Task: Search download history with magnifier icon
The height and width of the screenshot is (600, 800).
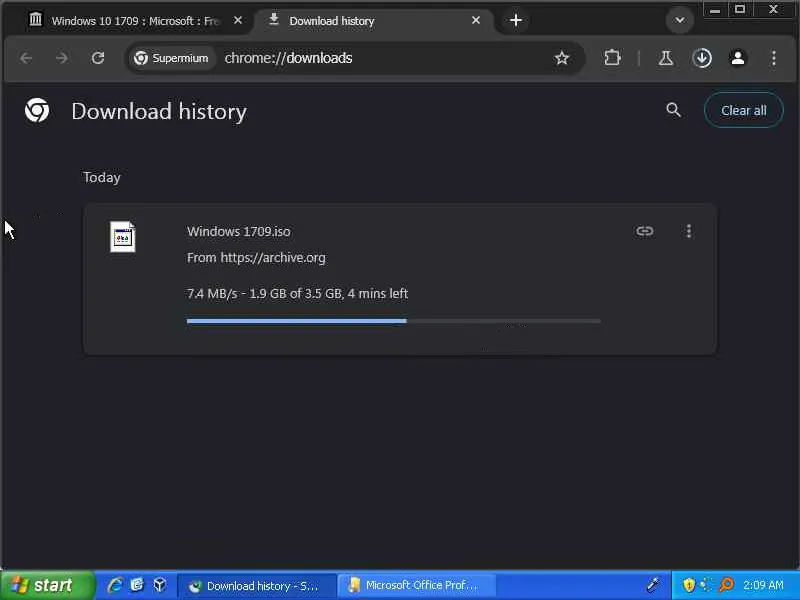Action: click(673, 110)
